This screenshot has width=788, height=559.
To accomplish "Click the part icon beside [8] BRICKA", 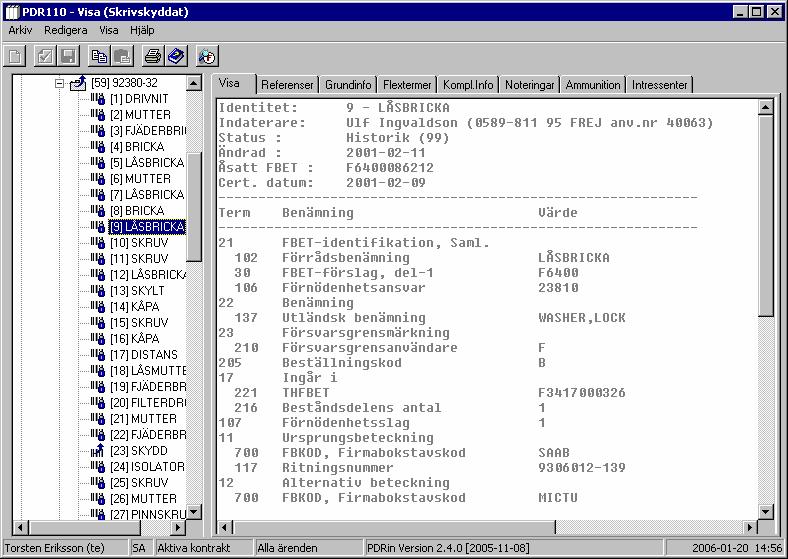I will click(97, 211).
